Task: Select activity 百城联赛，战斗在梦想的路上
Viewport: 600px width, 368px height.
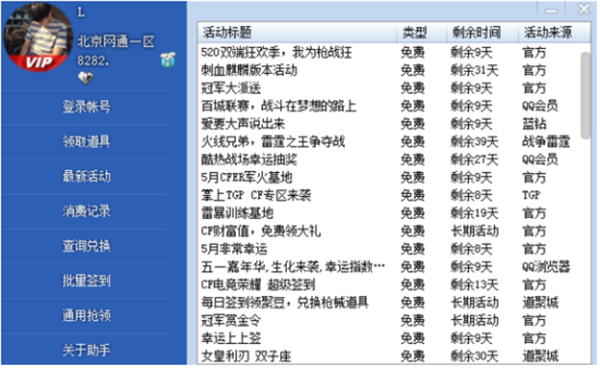Action: click(279, 106)
